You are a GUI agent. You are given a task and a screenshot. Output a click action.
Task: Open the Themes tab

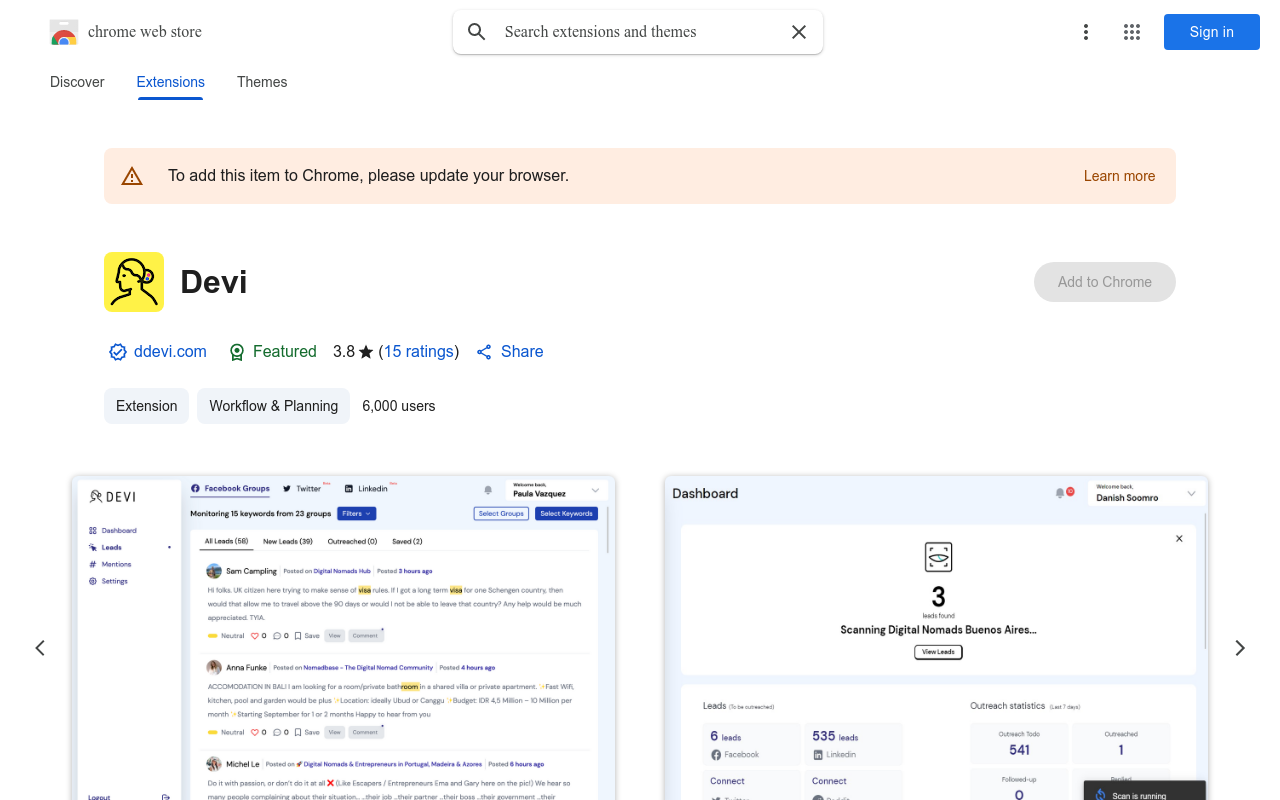pos(262,82)
